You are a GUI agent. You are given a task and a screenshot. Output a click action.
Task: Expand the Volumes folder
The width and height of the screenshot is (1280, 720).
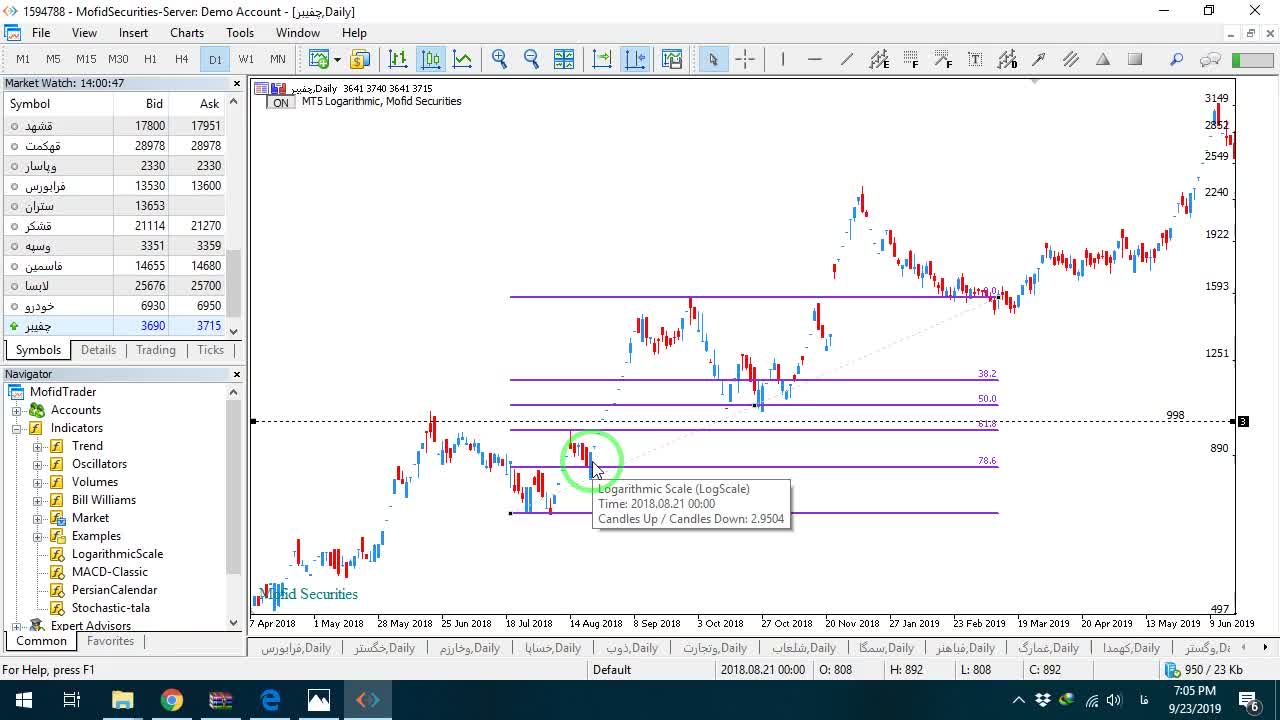38,482
